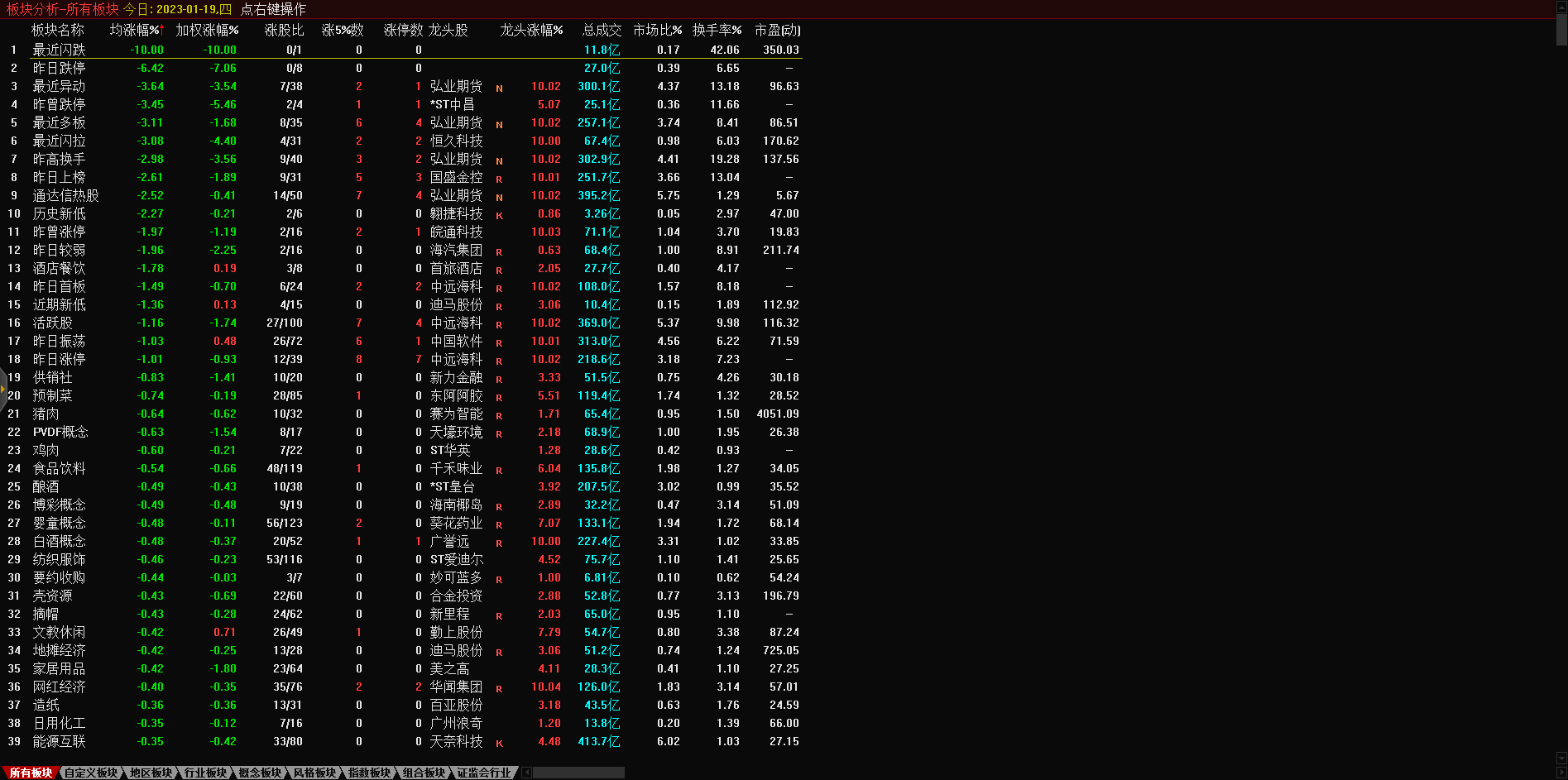Open the 酒店餐饮 sector row
The width and height of the screenshot is (1568, 780).
(x=60, y=268)
